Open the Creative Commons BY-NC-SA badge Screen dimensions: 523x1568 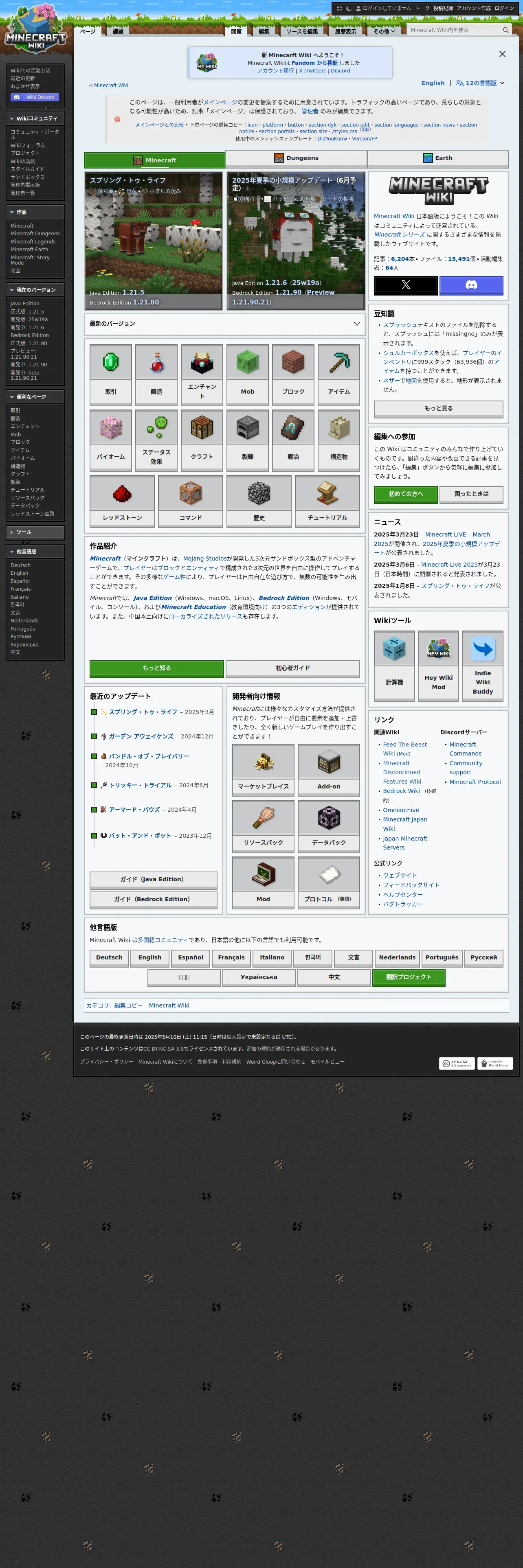[457, 1063]
